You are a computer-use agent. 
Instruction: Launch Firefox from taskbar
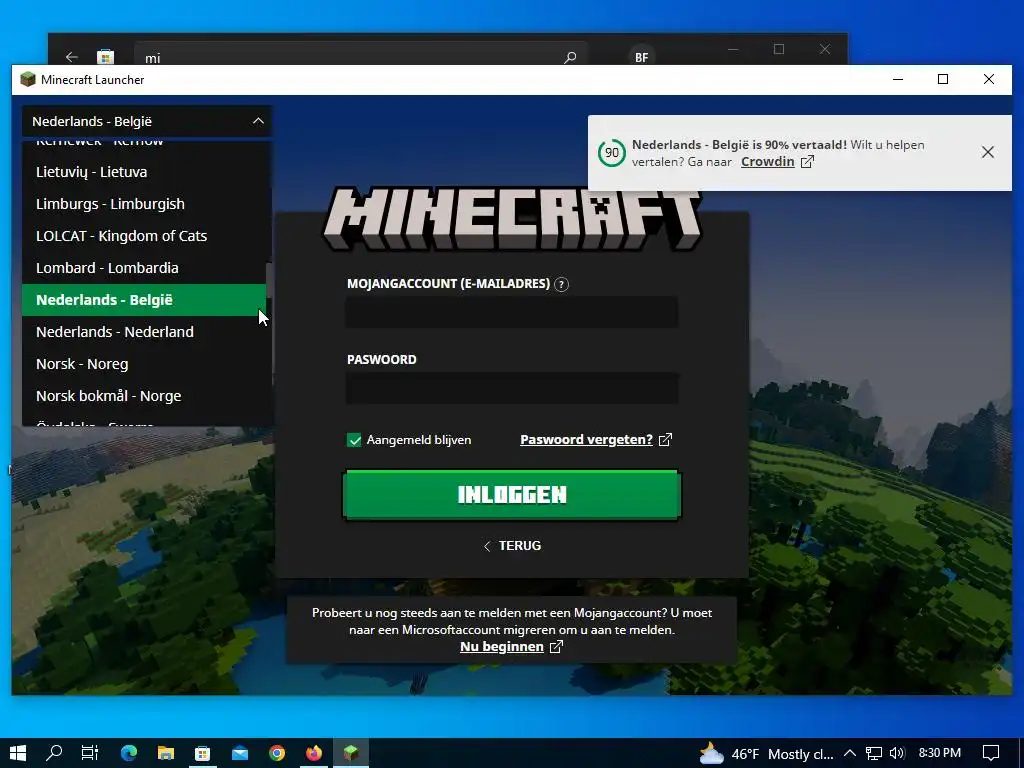(314, 753)
